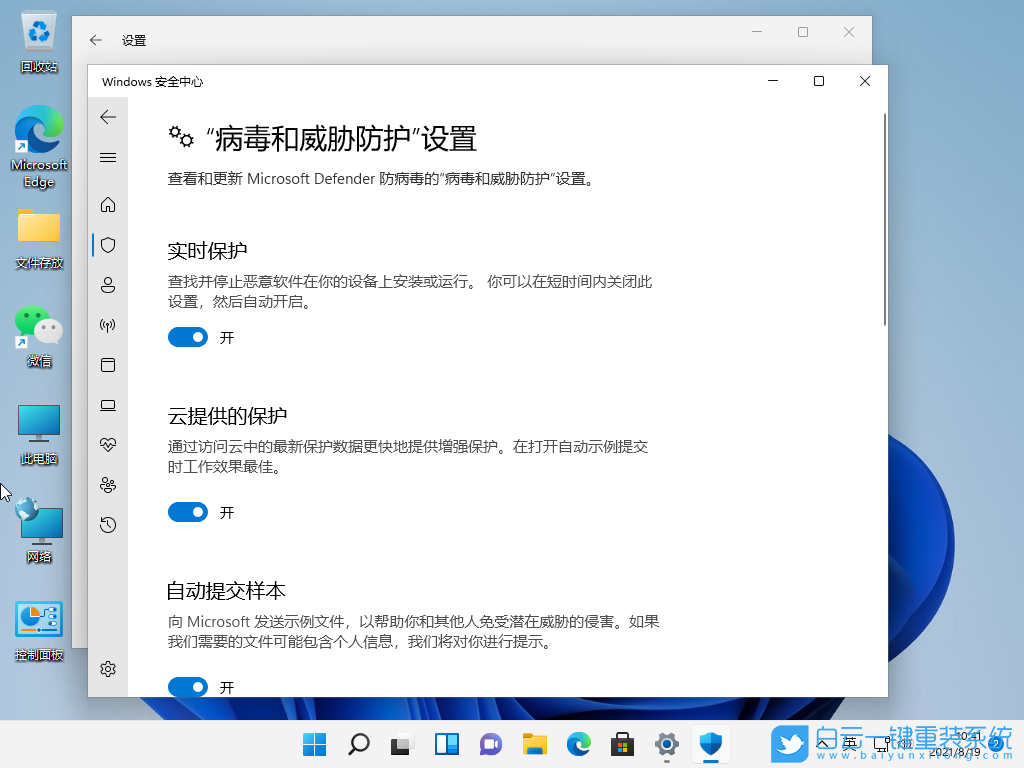Image resolution: width=1024 pixels, height=768 pixels.
Task: Open Windows Security Home via house icon
Action: [x=108, y=204]
